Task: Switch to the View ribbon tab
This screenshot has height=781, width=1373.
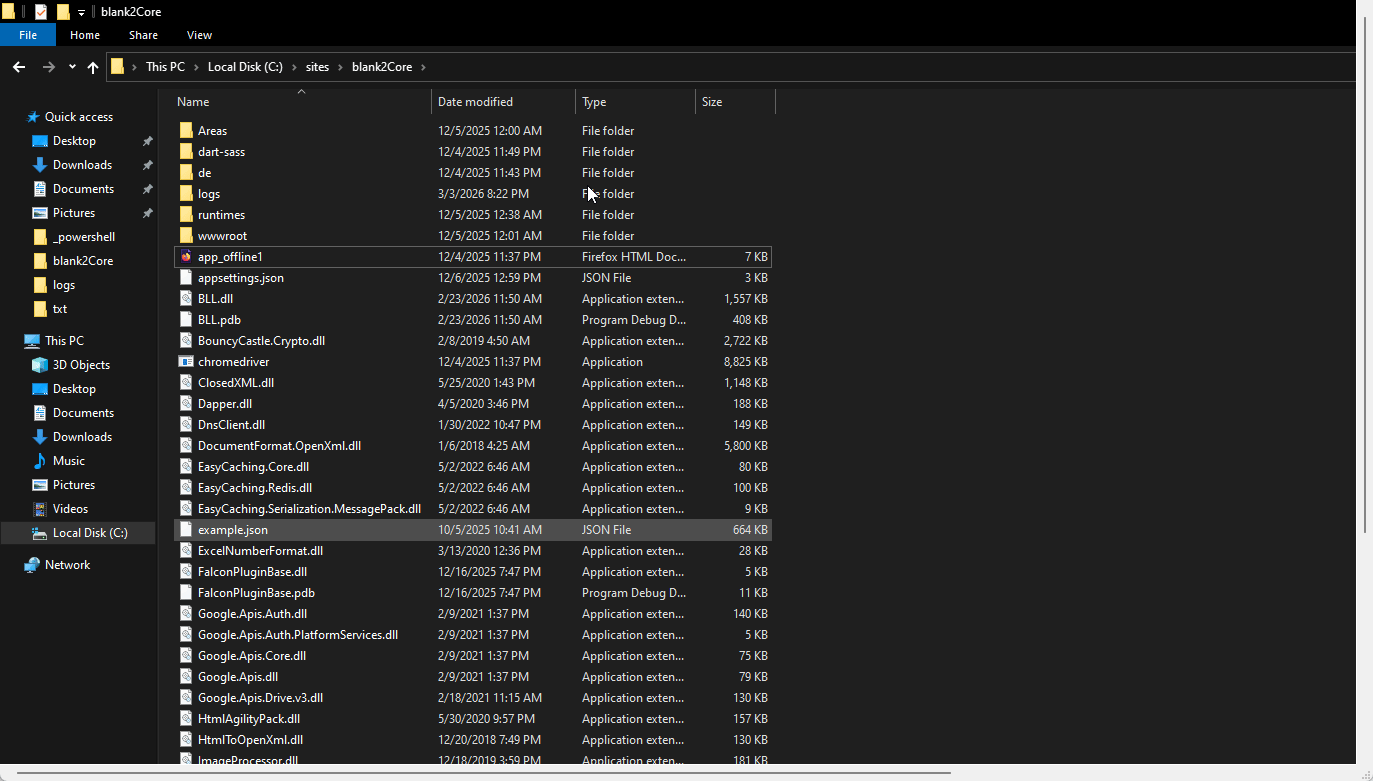Action: click(199, 35)
